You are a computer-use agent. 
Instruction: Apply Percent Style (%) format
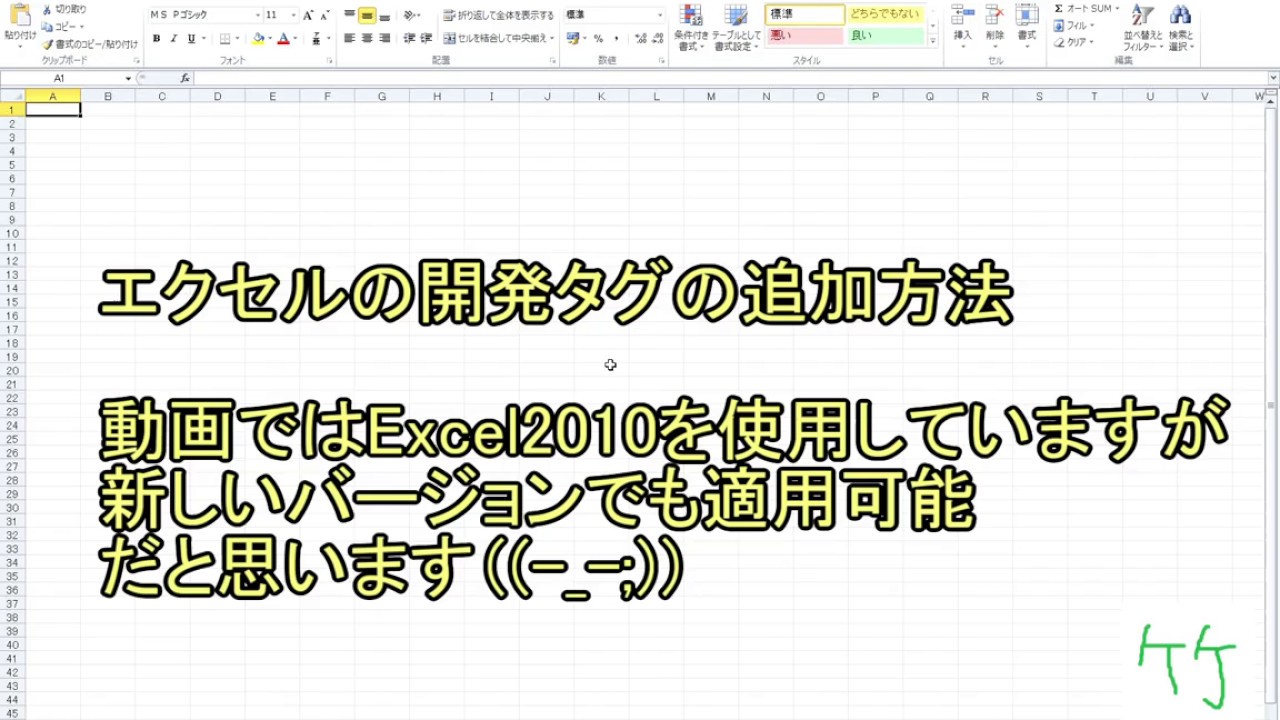[598, 38]
